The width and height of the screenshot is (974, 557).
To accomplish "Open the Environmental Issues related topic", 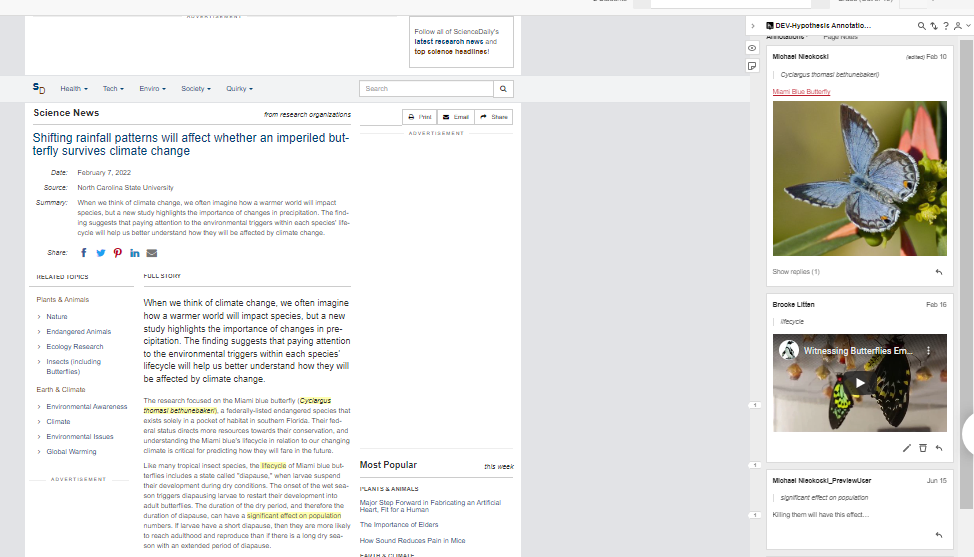I will click(80, 437).
